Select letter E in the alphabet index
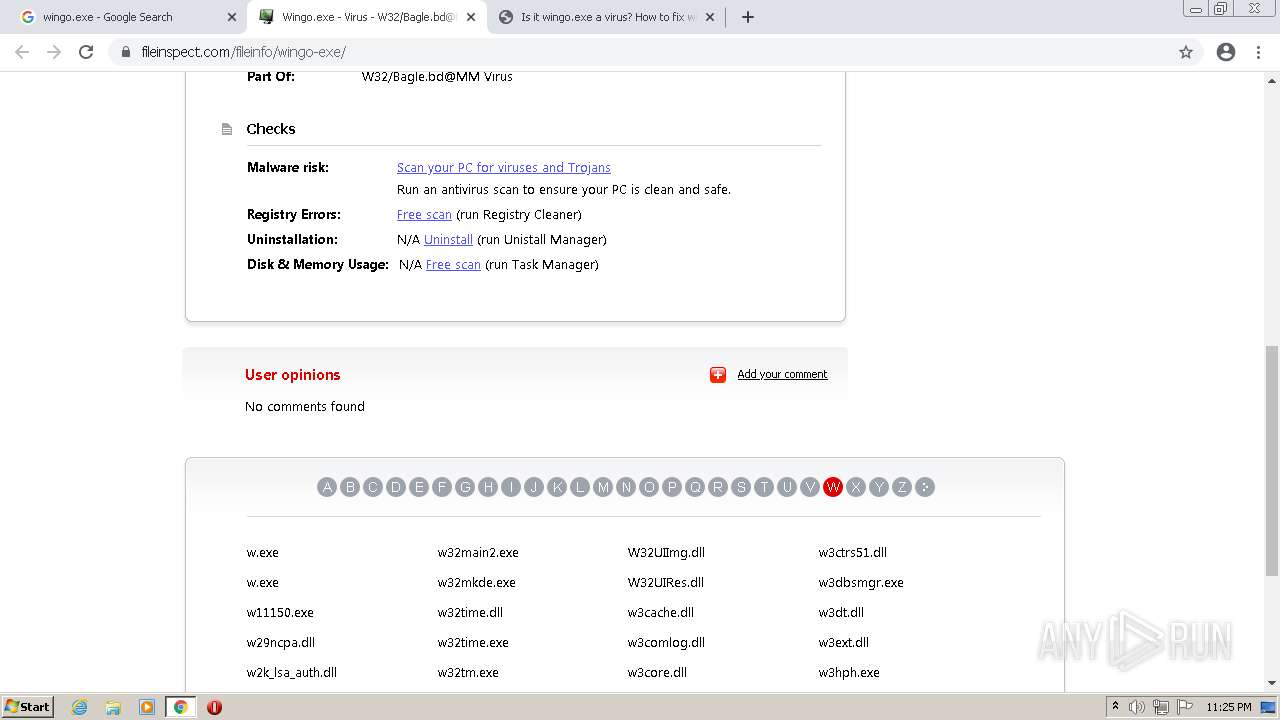1280x720 pixels. tap(419, 487)
